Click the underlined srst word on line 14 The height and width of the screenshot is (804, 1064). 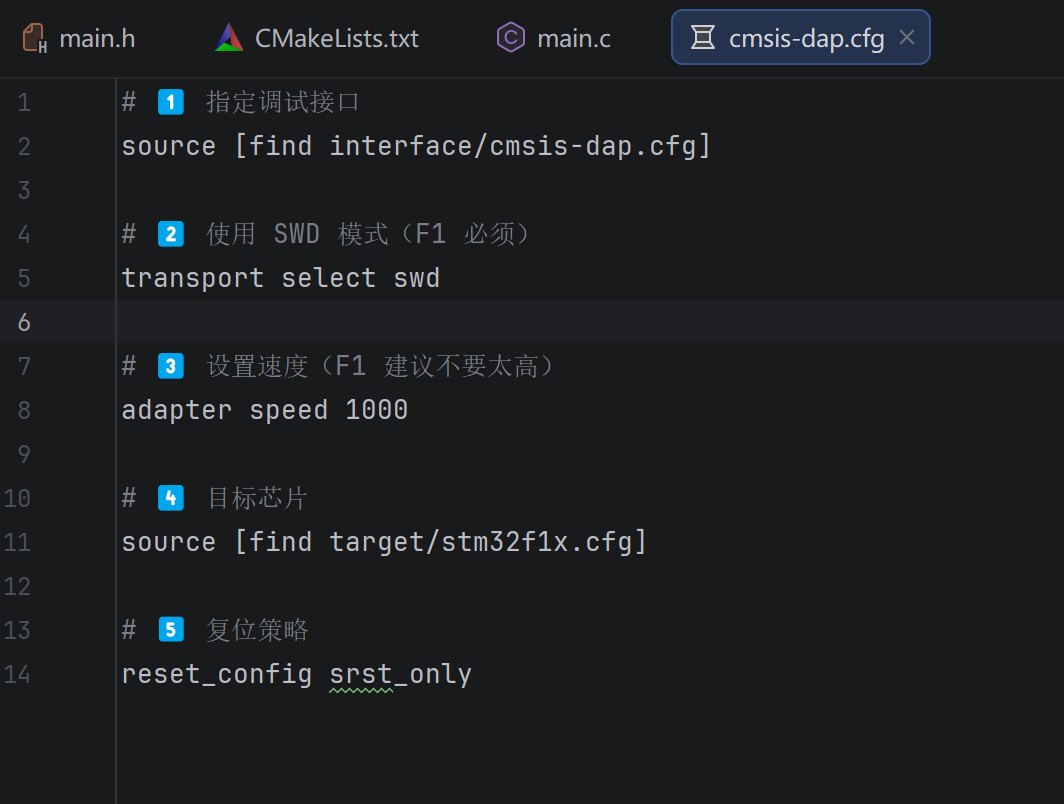coord(361,675)
